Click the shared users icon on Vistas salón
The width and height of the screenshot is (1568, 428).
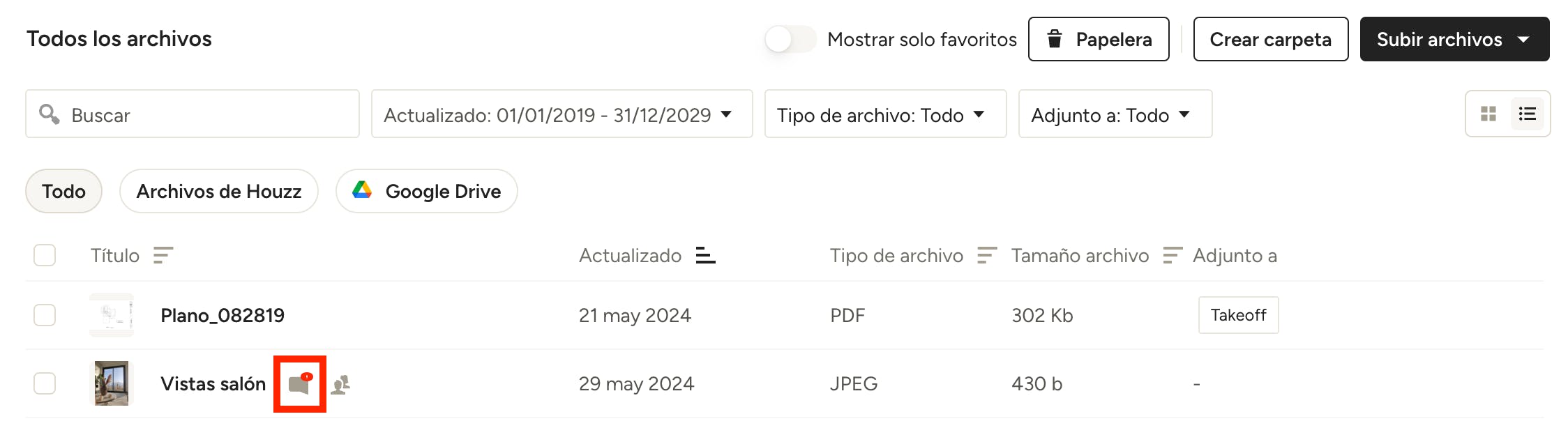(340, 384)
